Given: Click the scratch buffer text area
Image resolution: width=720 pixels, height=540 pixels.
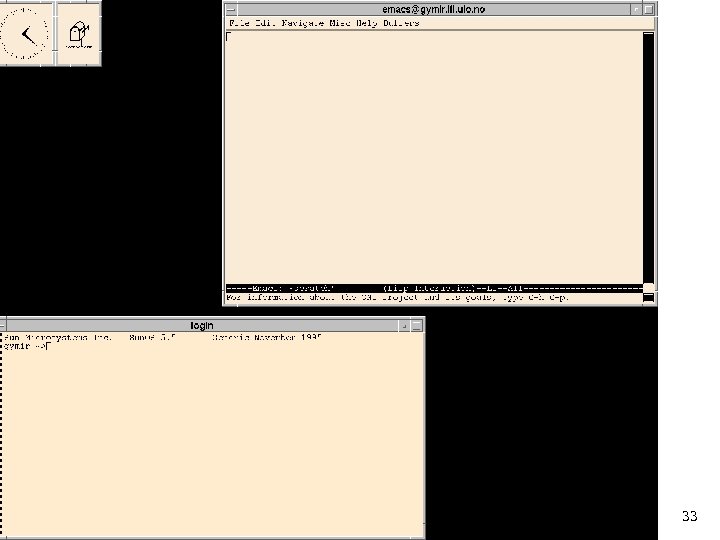Looking at the screenshot, I should (x=434, y=158).
